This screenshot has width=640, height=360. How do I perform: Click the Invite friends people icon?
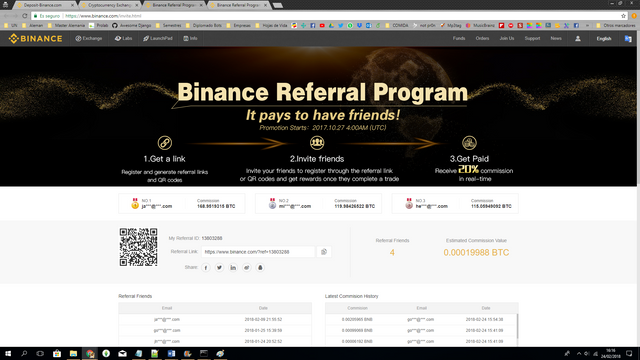317,143
